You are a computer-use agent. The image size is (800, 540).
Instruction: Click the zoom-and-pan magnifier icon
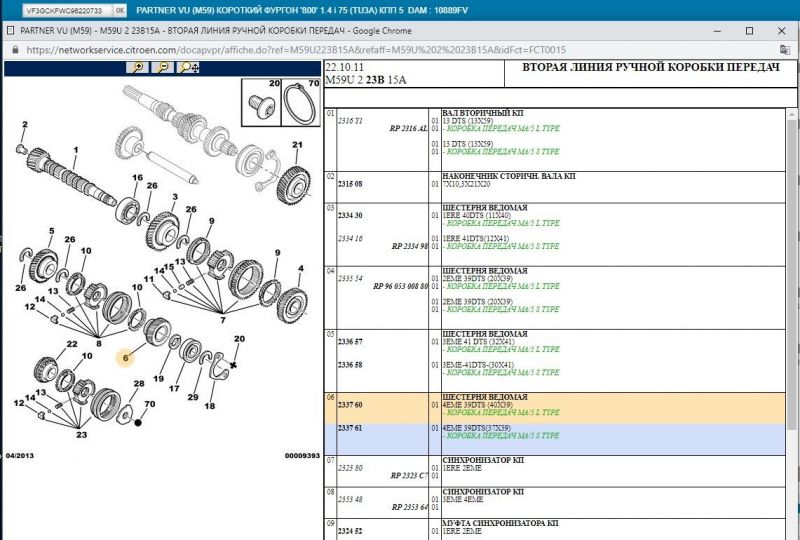(187, 68)
